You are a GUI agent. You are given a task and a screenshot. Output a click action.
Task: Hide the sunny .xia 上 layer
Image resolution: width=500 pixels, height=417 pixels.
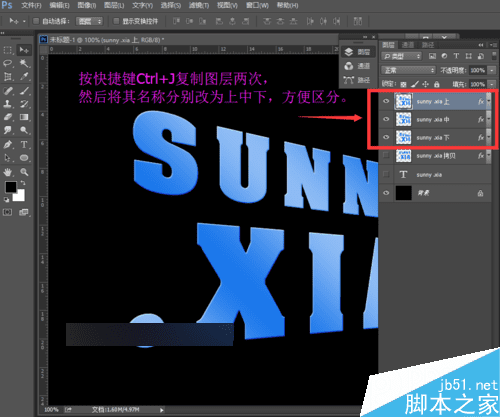tap(386, 101)
